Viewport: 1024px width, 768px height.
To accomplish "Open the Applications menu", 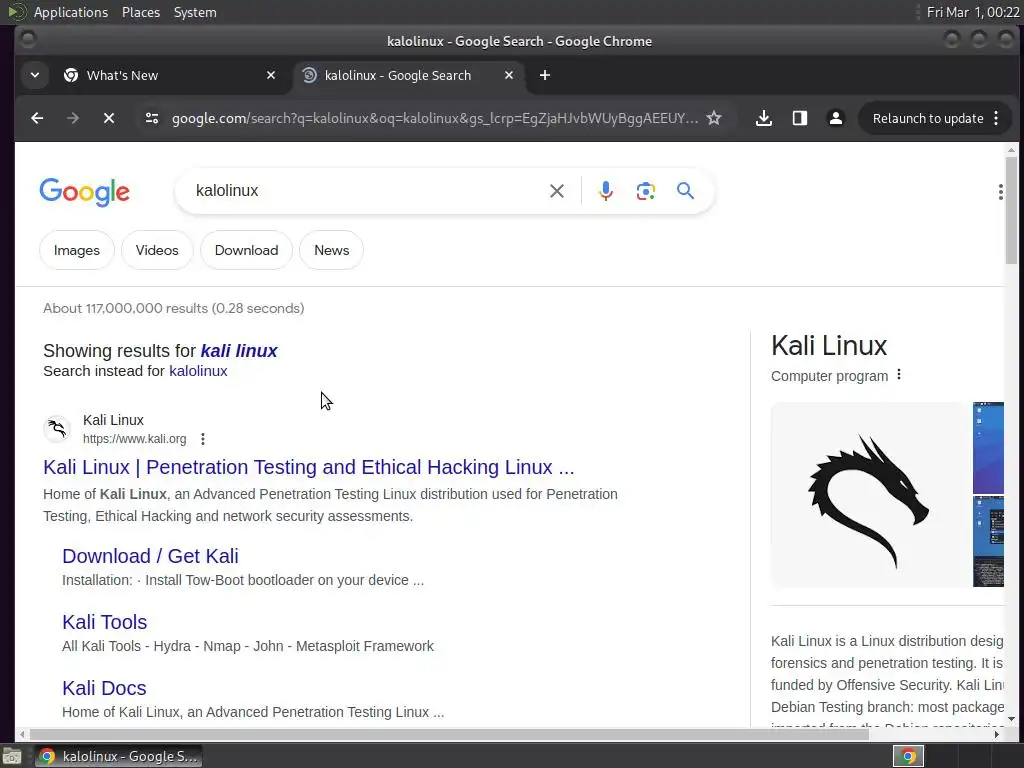I will 71,12.
